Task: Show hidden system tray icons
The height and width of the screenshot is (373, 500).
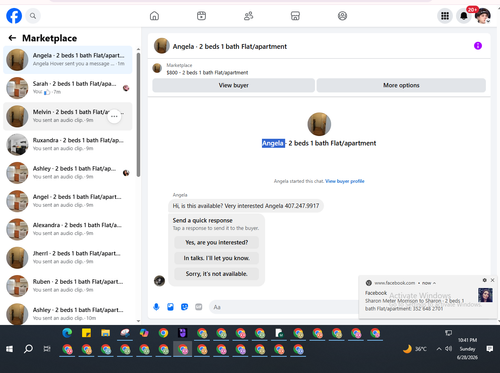Action: click(439, 349)
